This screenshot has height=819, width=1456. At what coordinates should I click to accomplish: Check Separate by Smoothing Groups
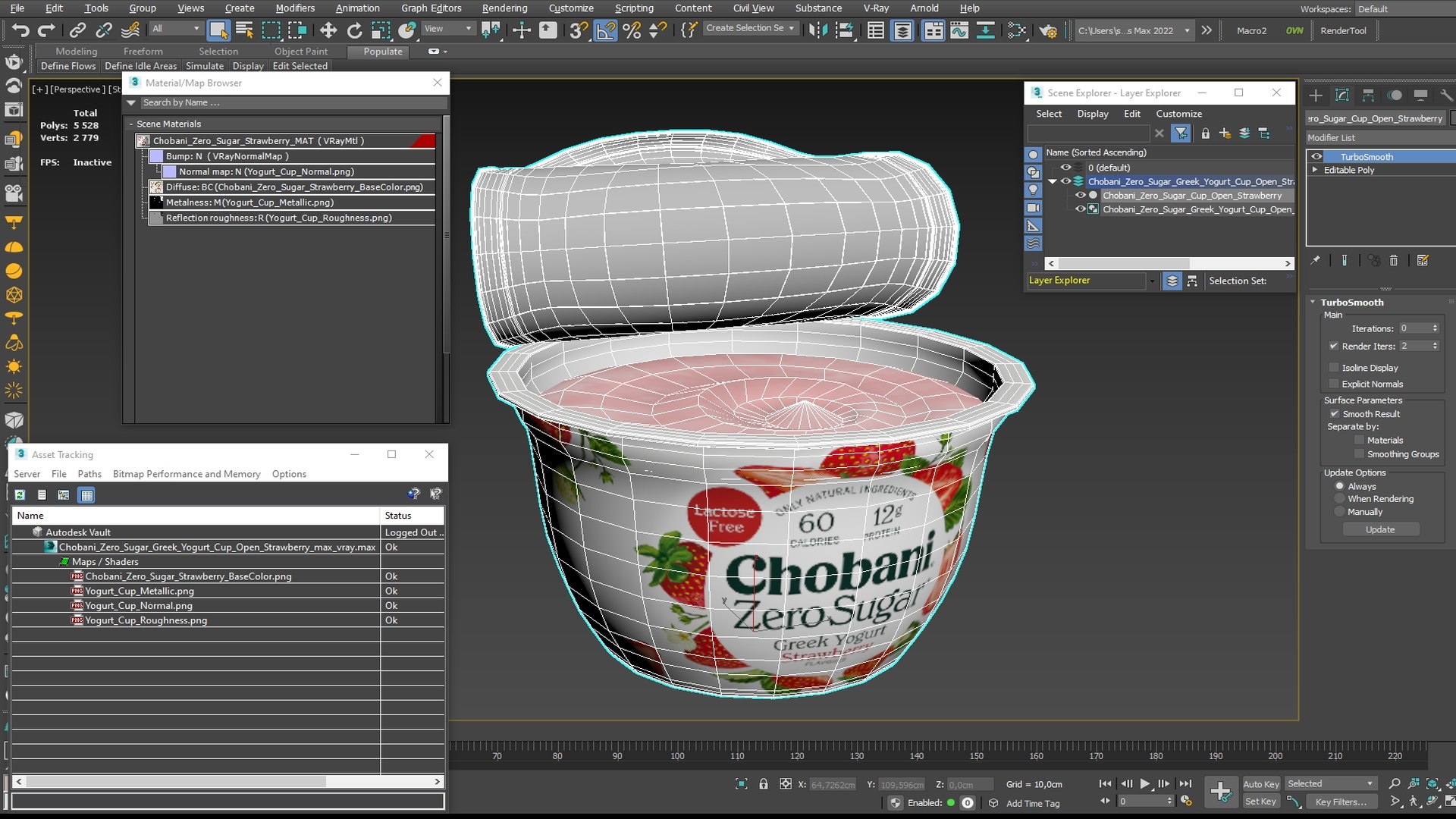click(x=1359, y=454)
